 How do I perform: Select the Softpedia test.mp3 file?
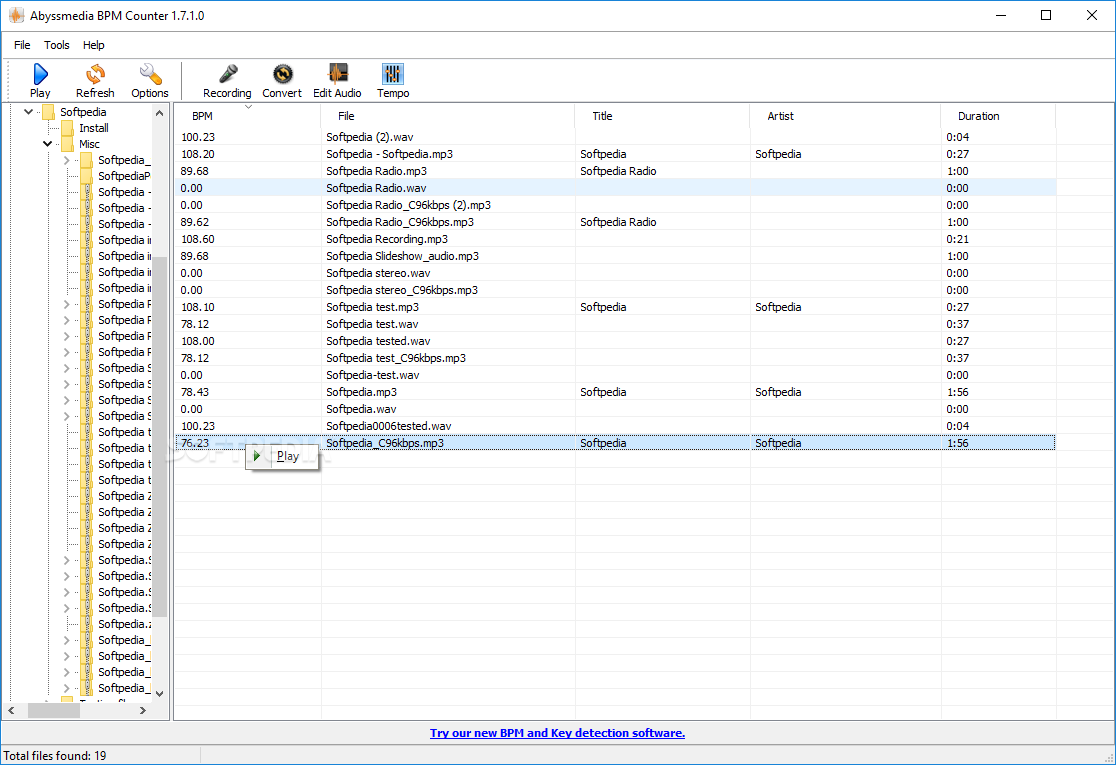pos(372,307)
